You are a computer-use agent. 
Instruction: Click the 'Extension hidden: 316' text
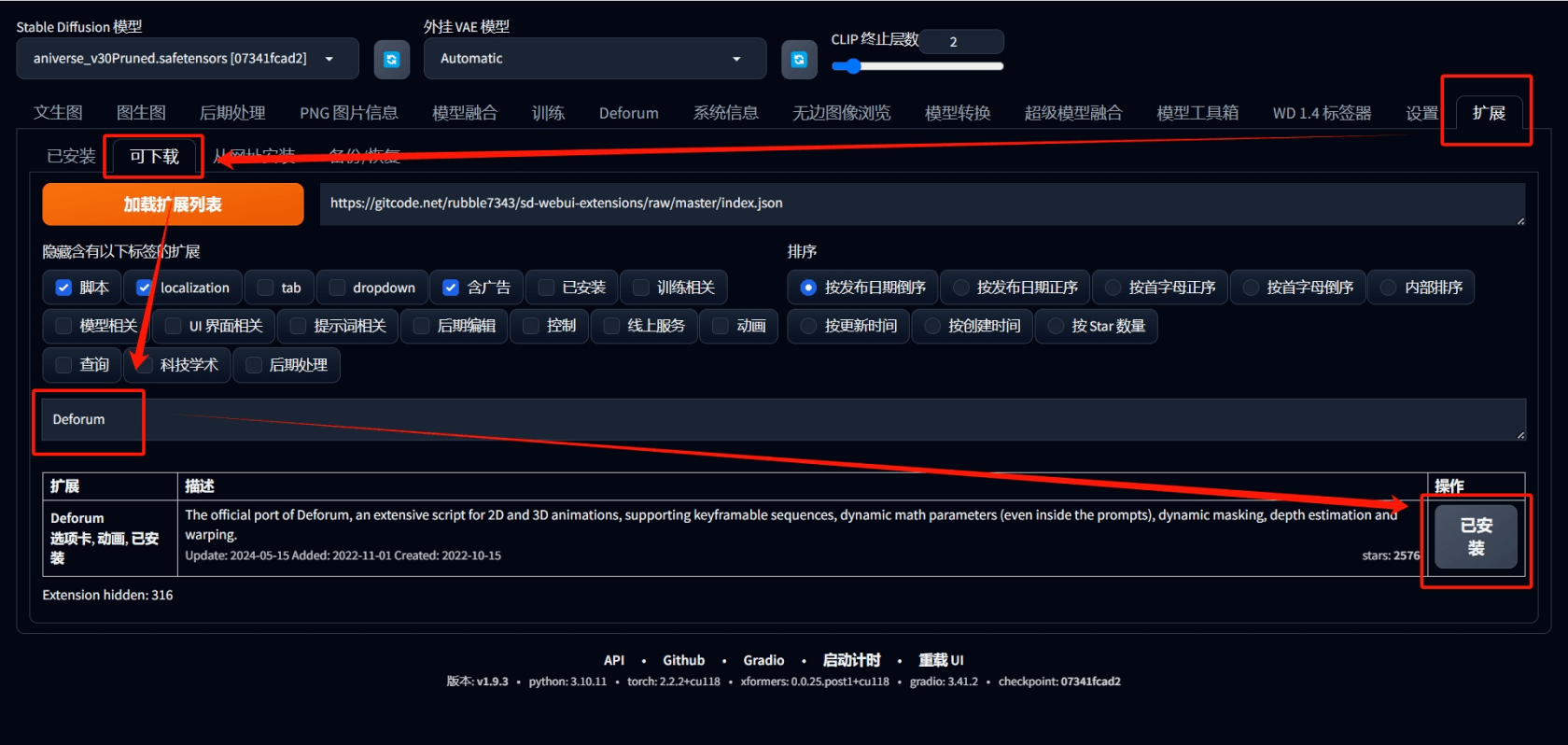107,596
